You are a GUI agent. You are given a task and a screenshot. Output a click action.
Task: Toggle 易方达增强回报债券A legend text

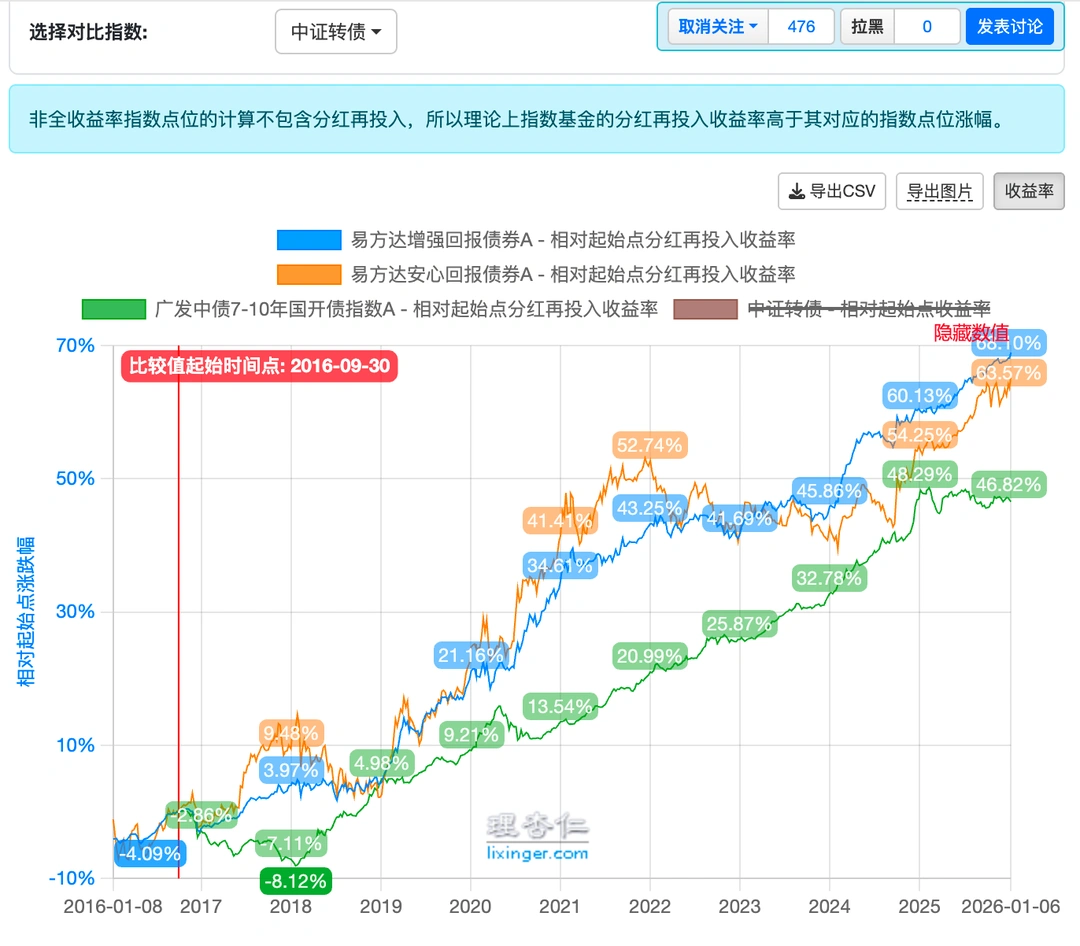[573, 240]
